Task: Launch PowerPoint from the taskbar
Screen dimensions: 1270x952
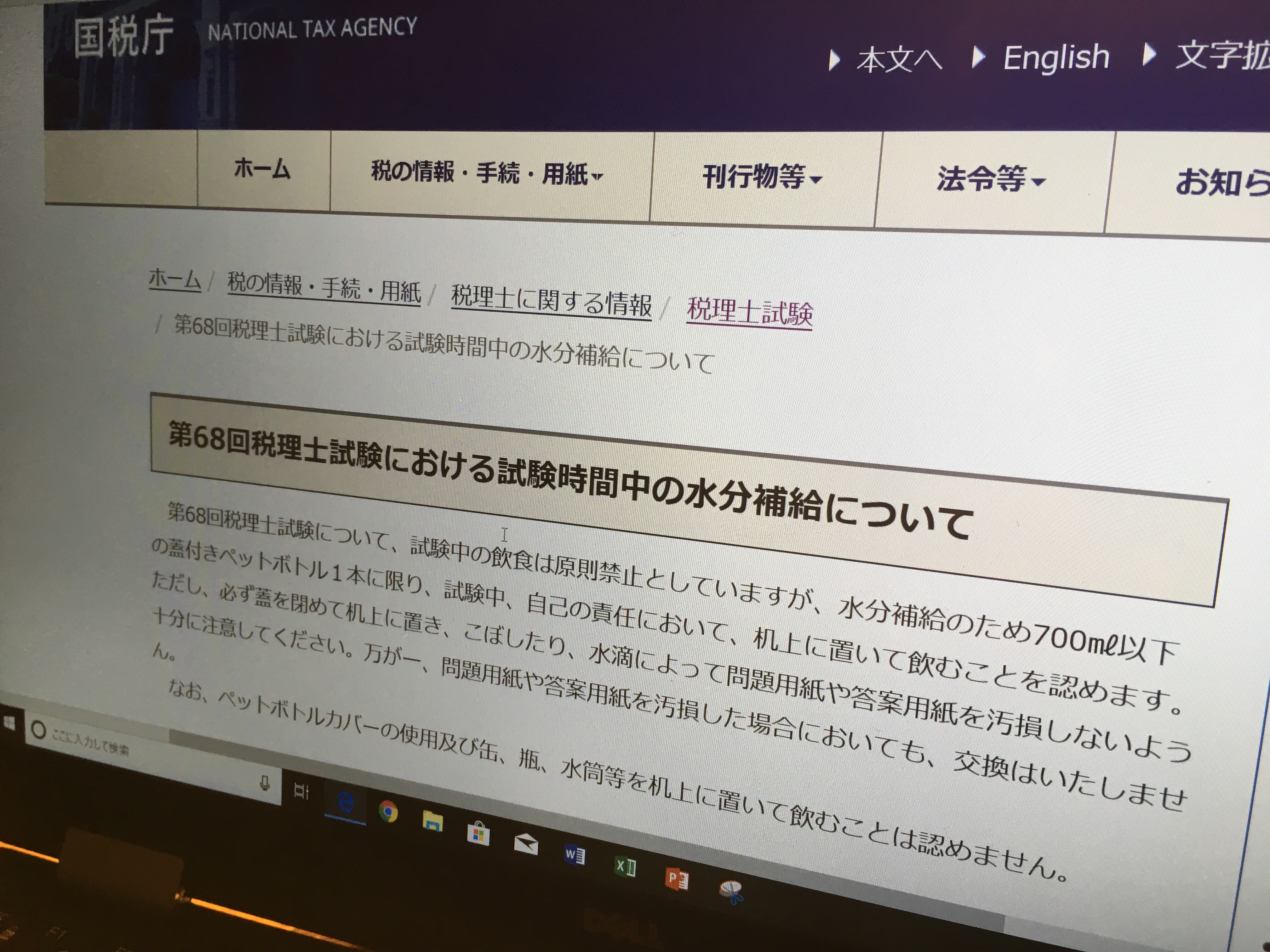Action: tap(676, 879)
